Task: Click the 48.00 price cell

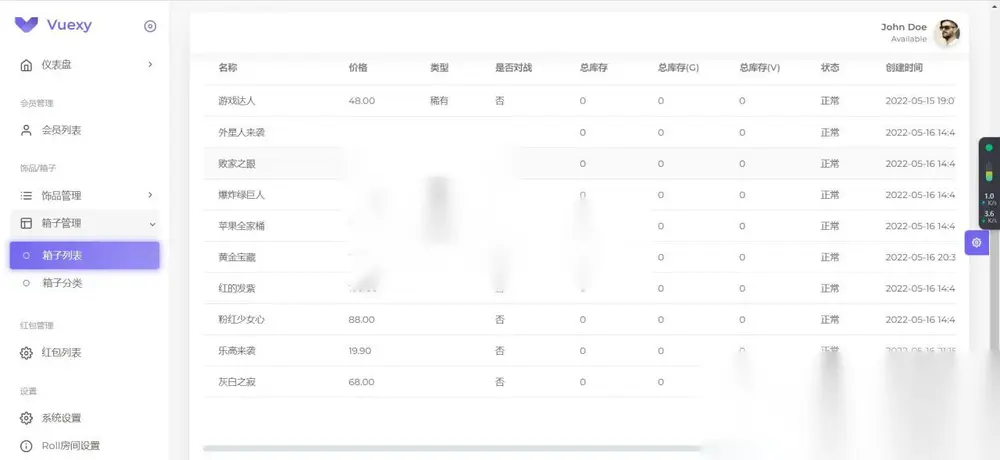Action: 362,101
